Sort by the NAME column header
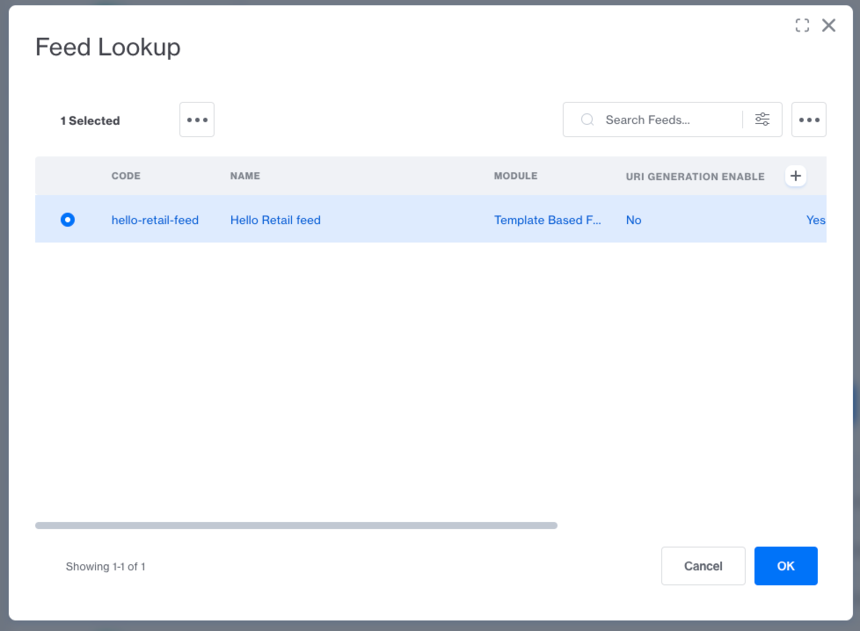This screenshot has width=860, height=631. tap(245, 176)
